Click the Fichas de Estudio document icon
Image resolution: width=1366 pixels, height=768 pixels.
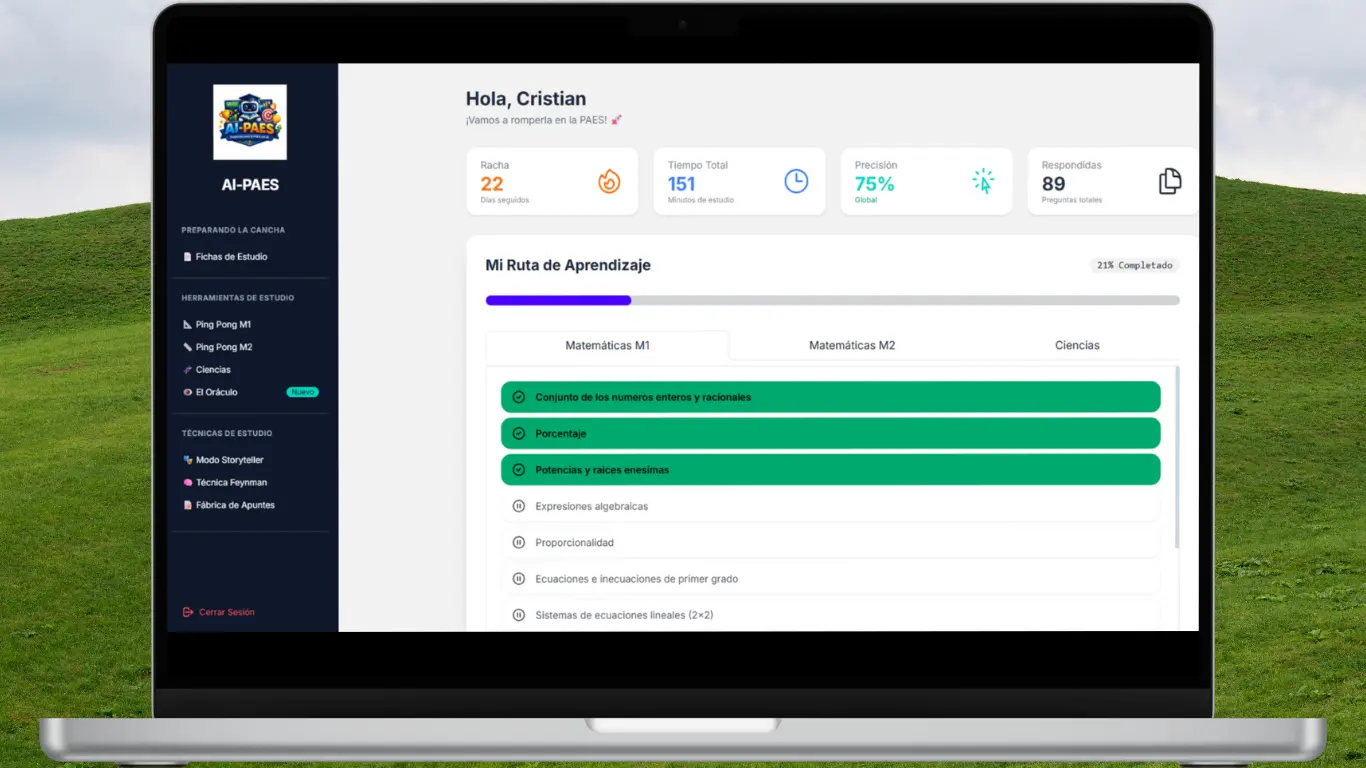click(x=187, y=257)
